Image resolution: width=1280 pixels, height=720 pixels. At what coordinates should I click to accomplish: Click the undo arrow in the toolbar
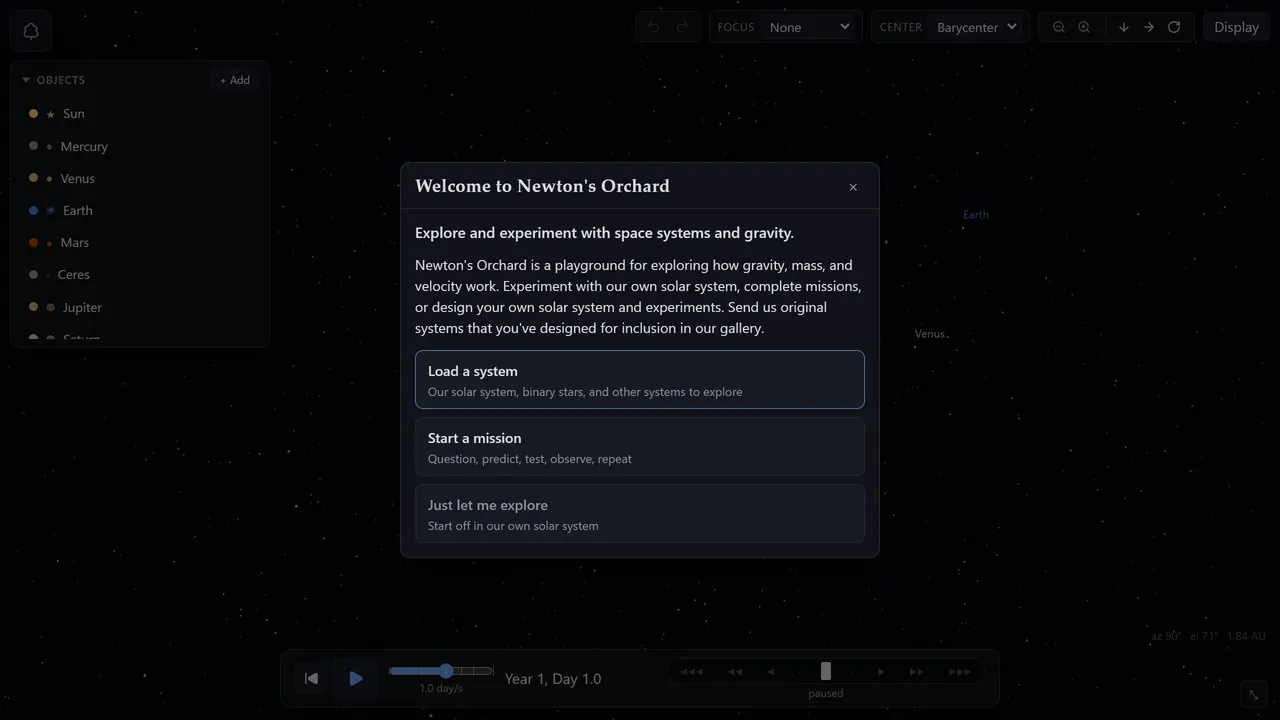click(x=653, y=27)
